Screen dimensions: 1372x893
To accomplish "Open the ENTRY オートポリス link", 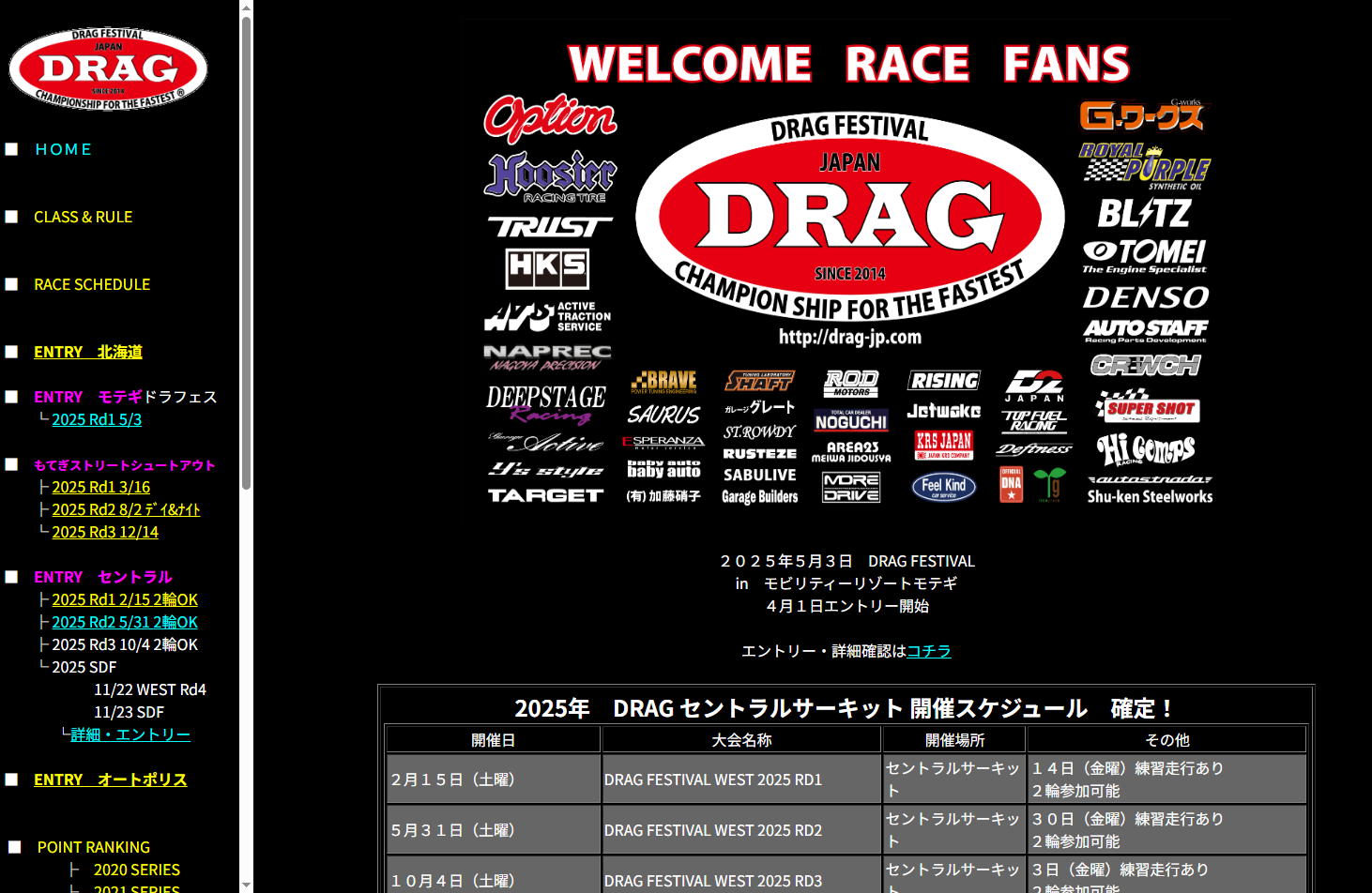I will [111, 779].
